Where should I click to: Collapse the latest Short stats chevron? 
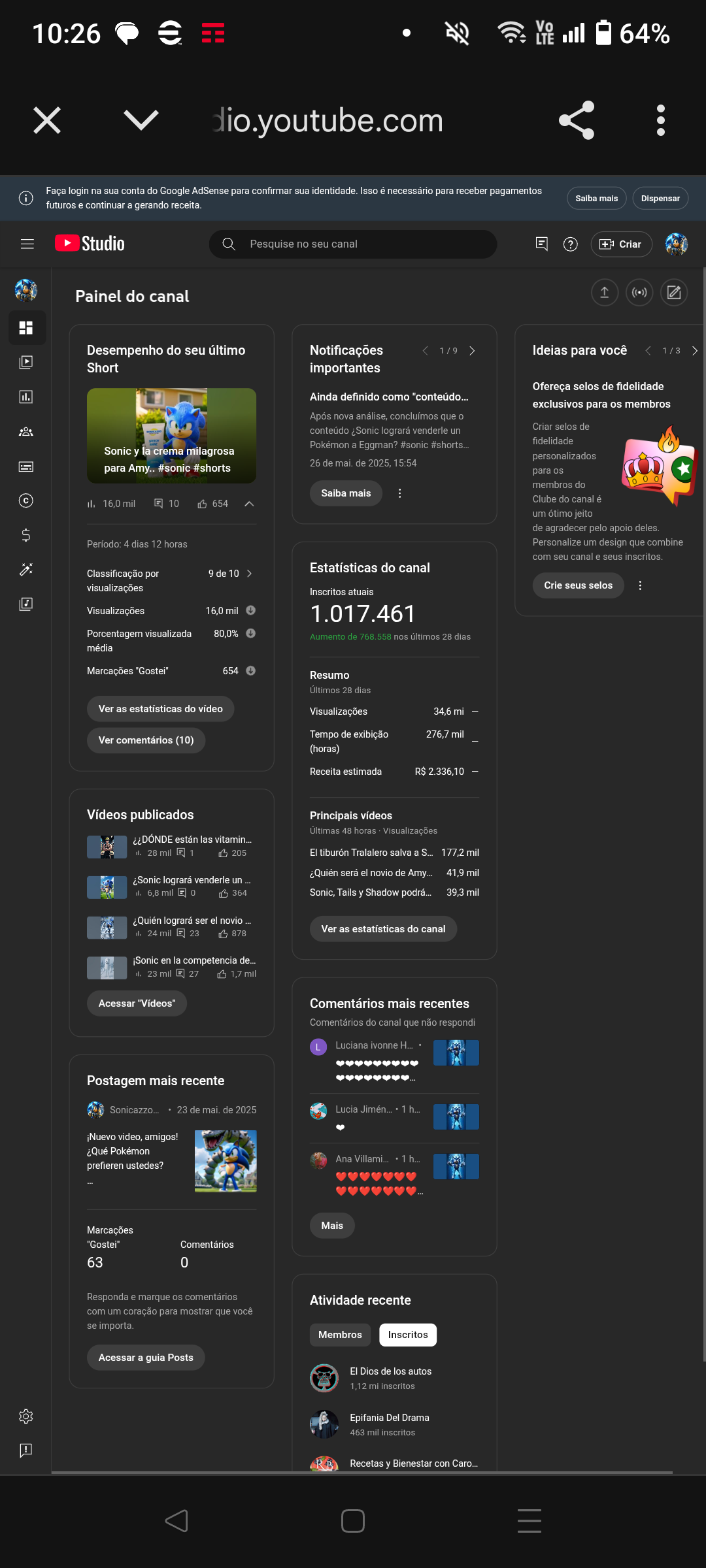coord(249,504)
